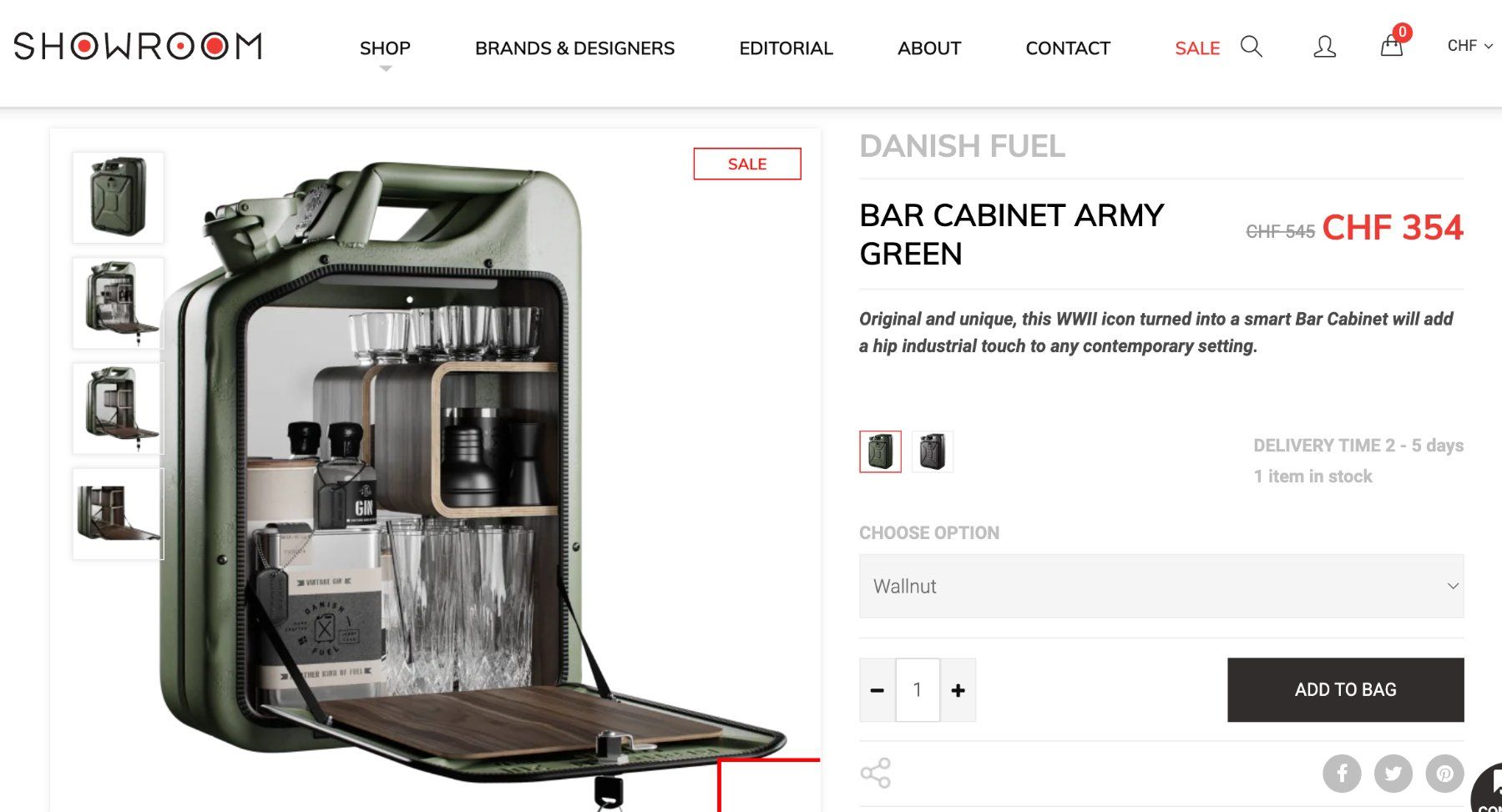Go to the SALE page
The height and width of the screenshot is (812, 1502).
1196,48
